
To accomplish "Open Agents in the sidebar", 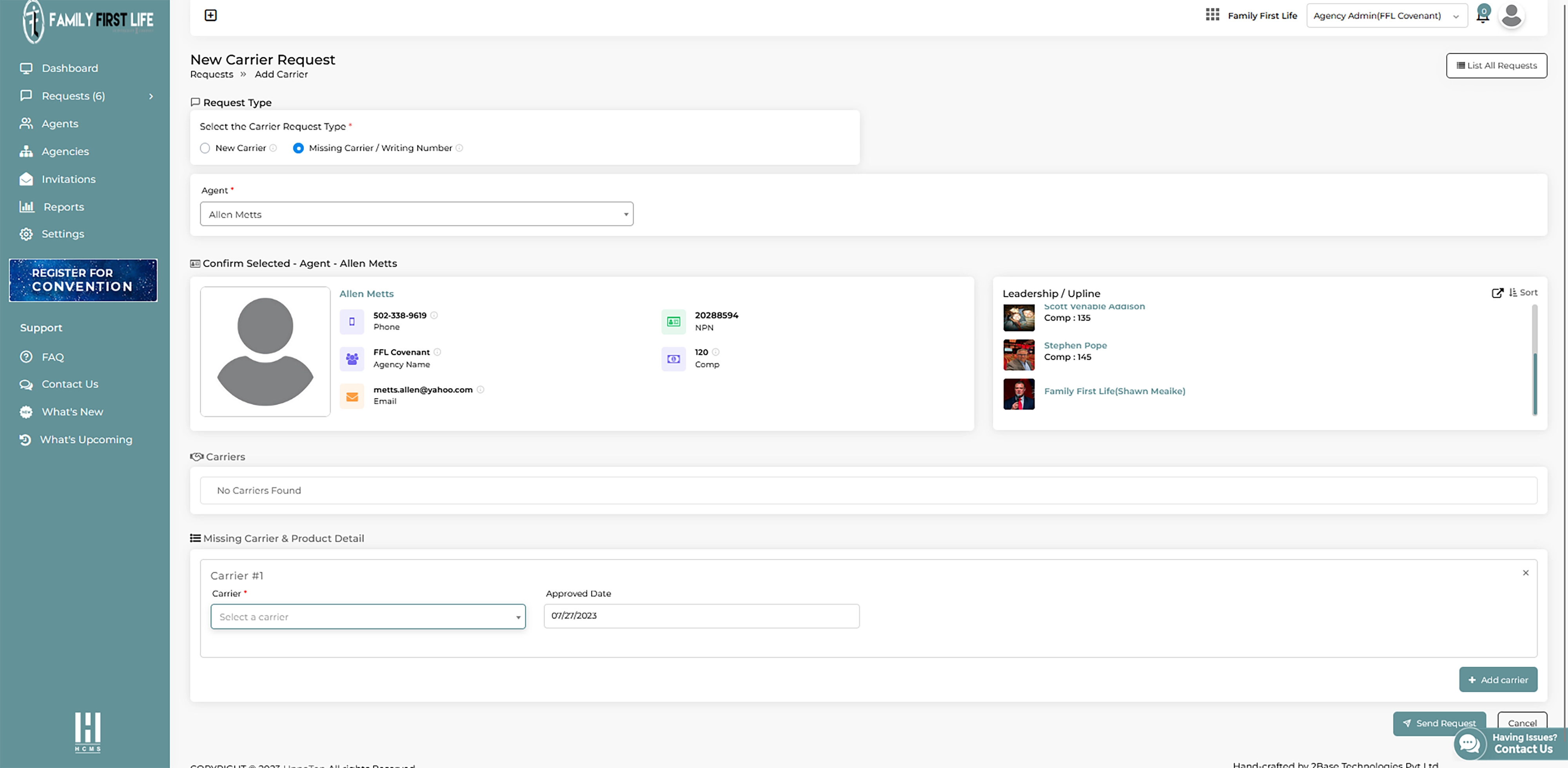I will point(60,123).
